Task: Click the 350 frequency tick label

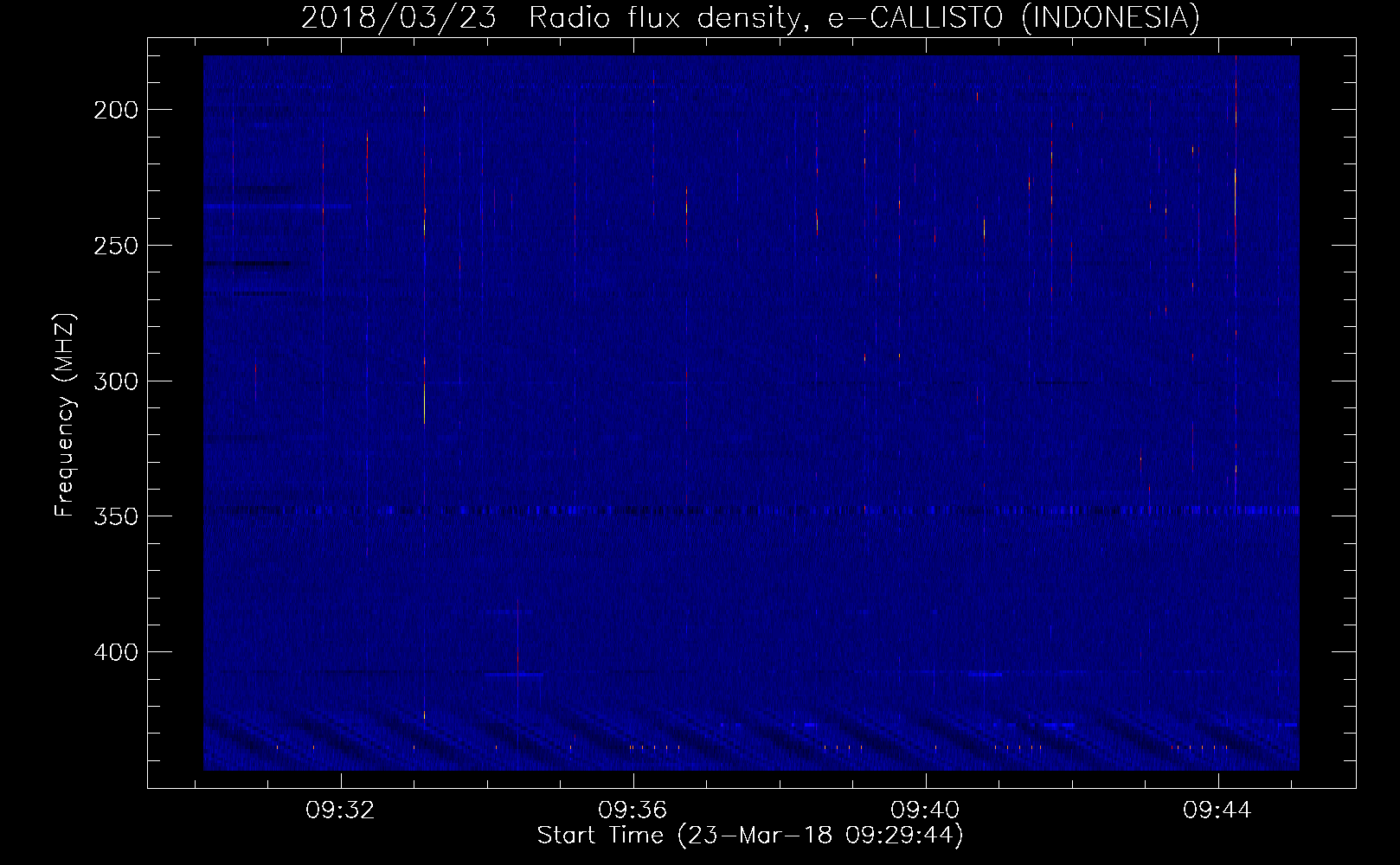Action: [115, 516]
